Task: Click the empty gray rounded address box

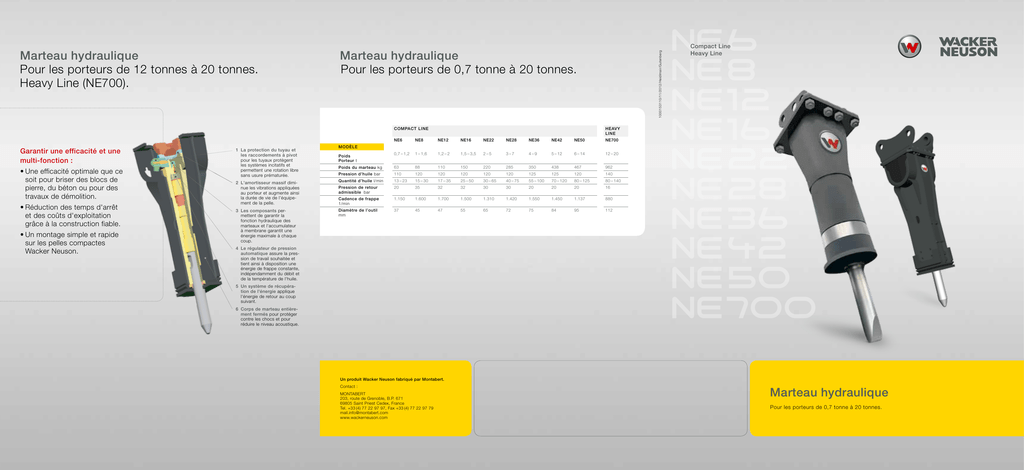Action: [x=610, y=398]
